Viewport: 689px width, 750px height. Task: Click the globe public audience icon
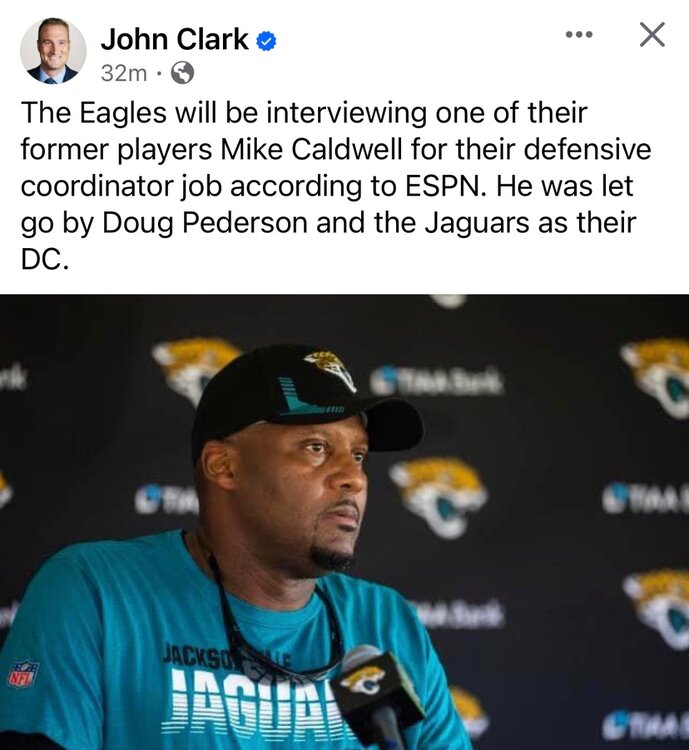point(183,73)
